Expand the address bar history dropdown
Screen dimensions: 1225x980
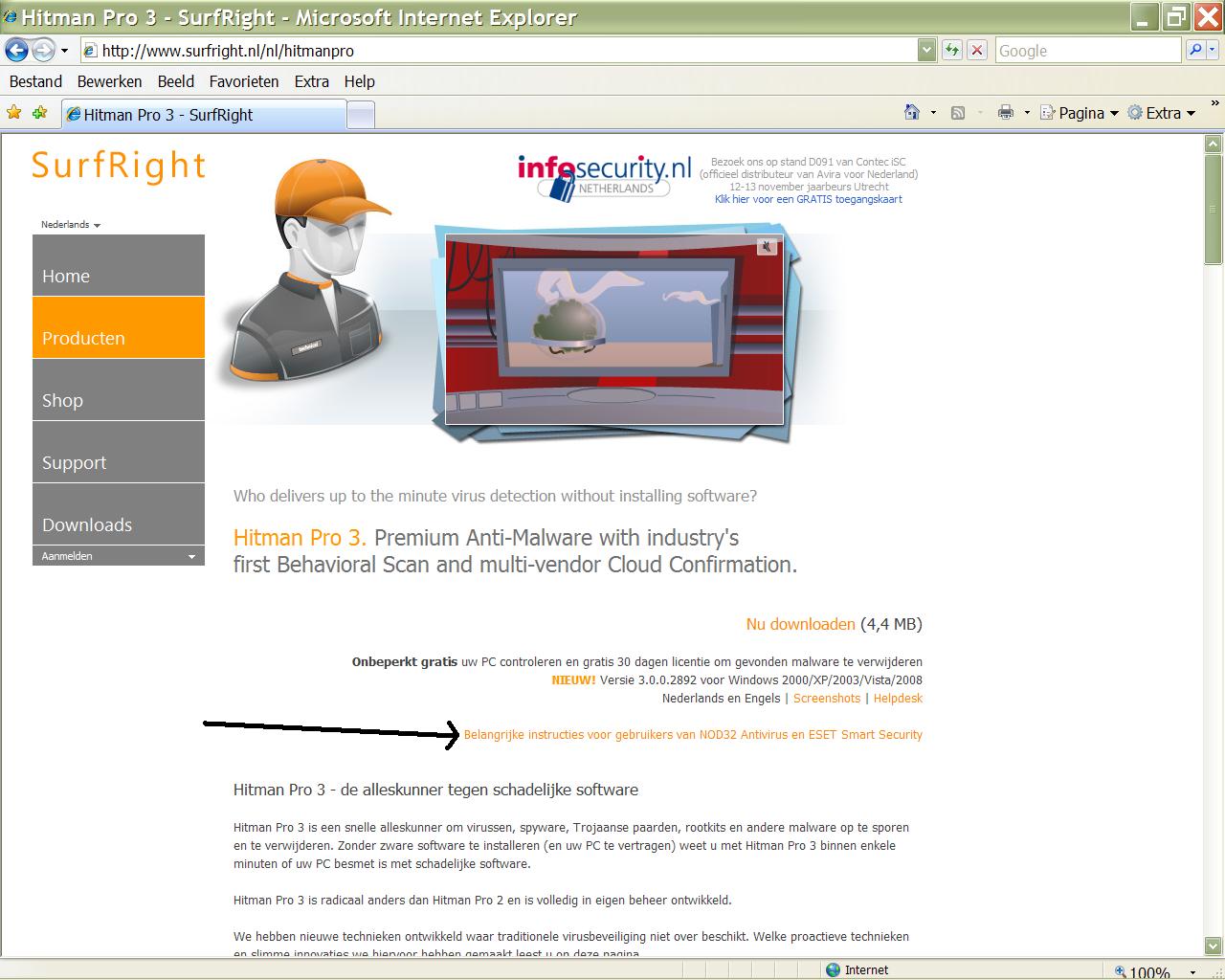[926, 51]
